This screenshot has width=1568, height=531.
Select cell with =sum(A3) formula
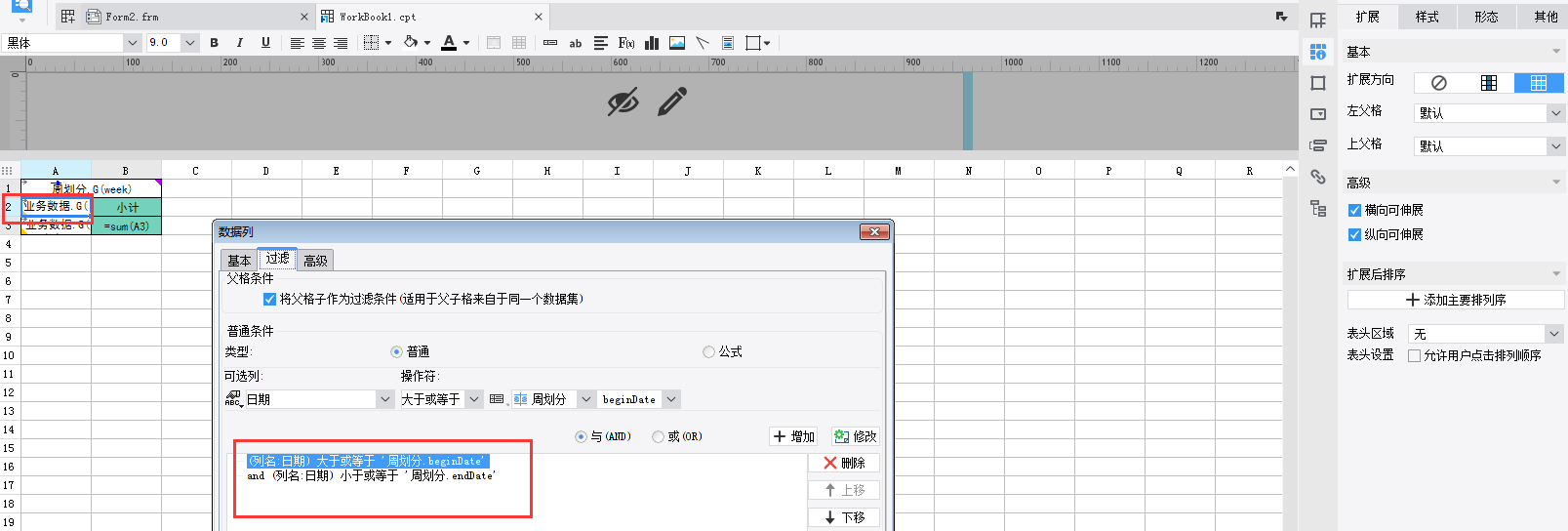tap(127, 226)
